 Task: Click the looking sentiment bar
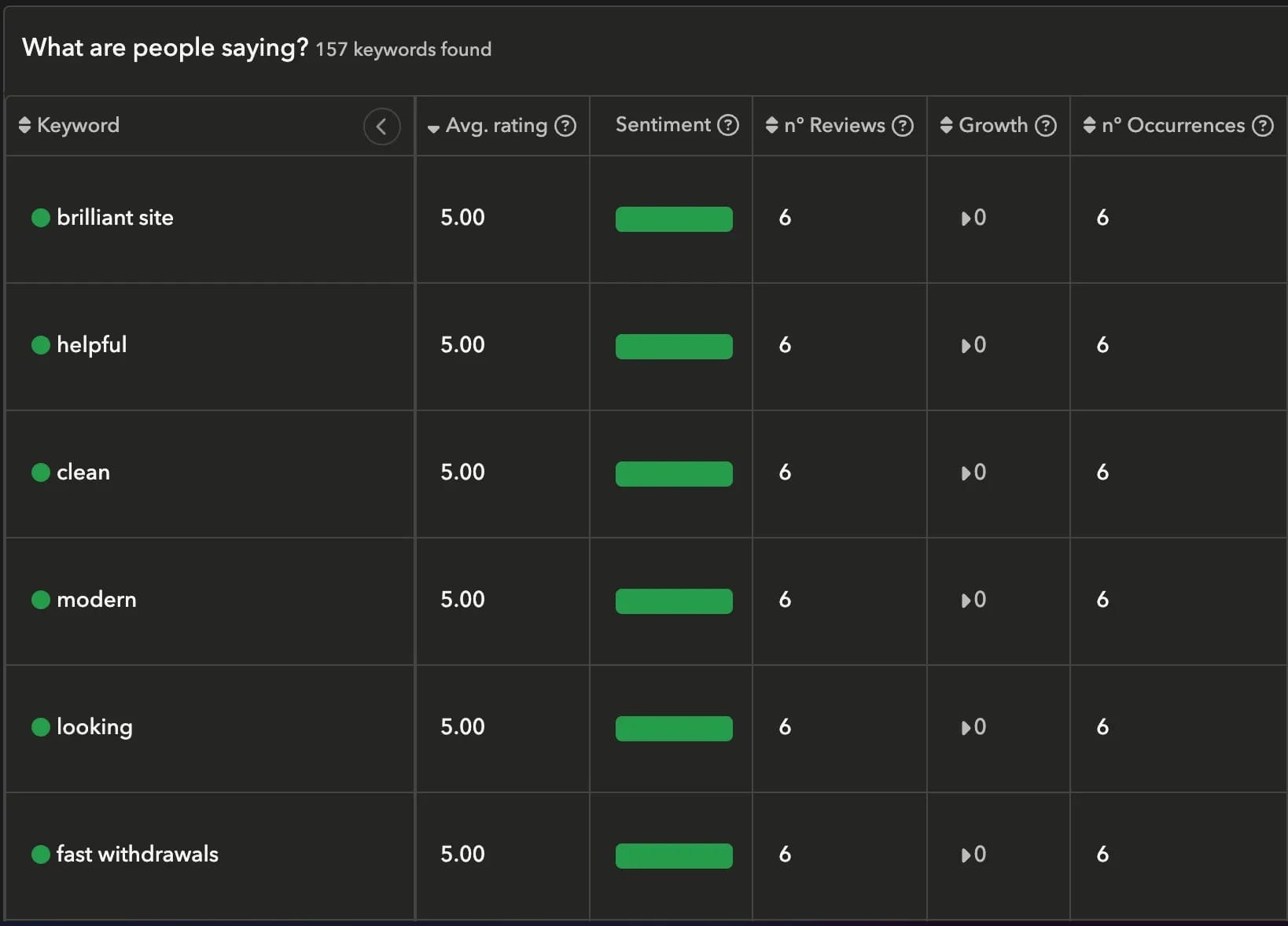[x=674, y=728]
